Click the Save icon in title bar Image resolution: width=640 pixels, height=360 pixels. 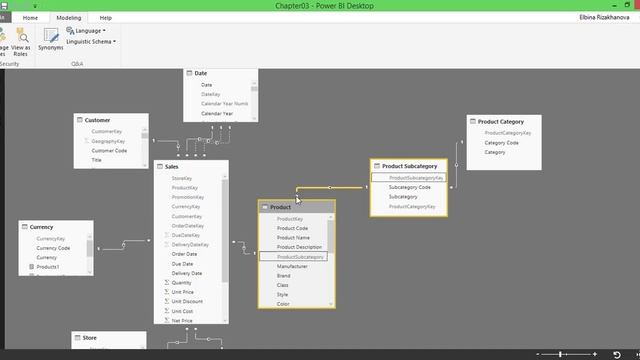click(4, 6)
